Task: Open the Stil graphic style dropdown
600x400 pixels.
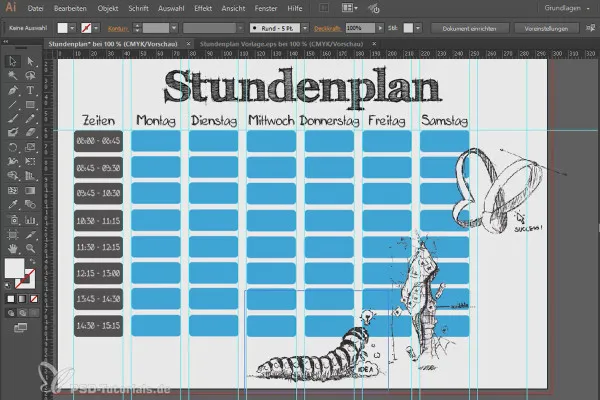Action: (418, 28)
